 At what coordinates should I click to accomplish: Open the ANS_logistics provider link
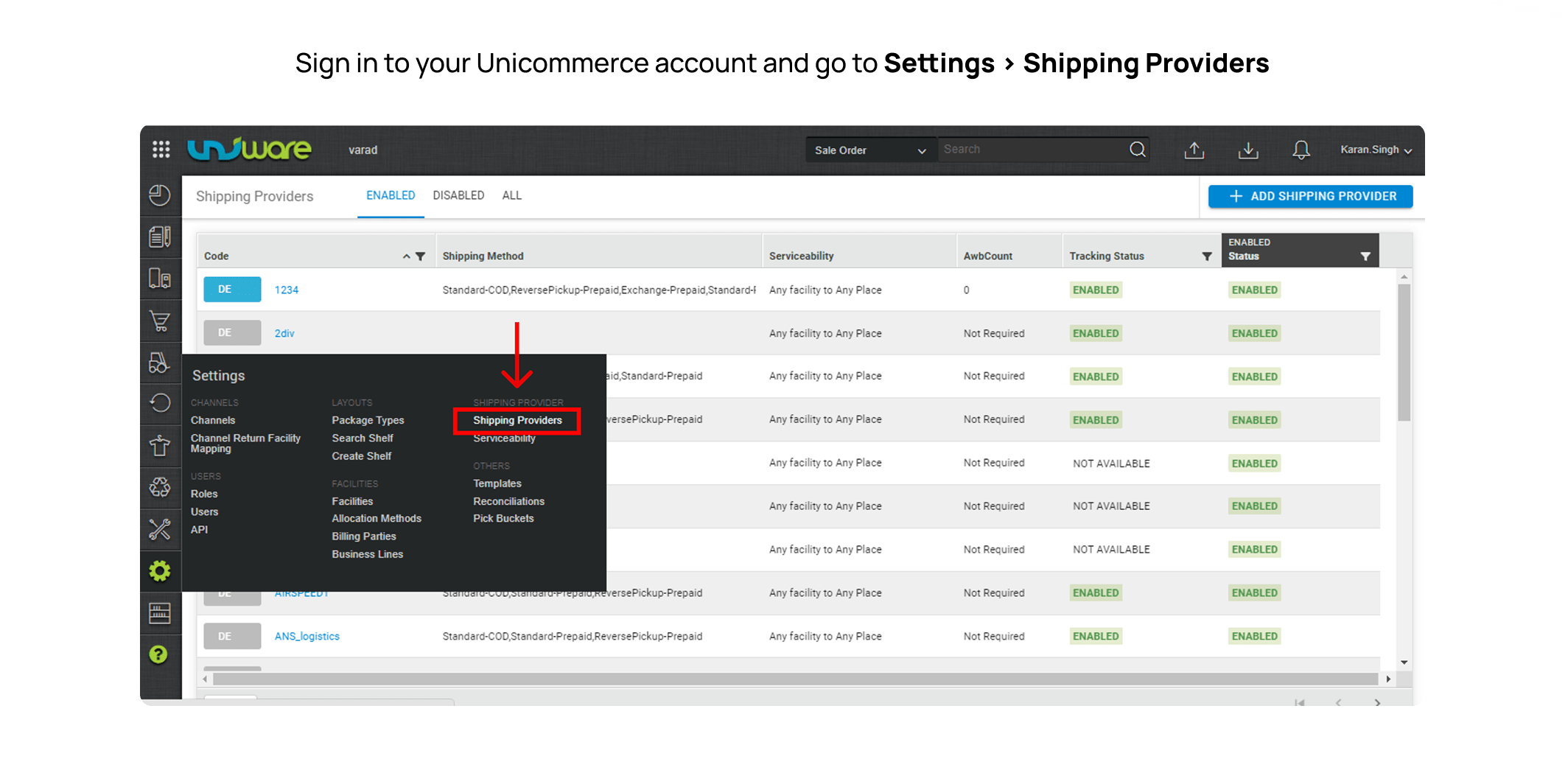(x=307, y=636)
